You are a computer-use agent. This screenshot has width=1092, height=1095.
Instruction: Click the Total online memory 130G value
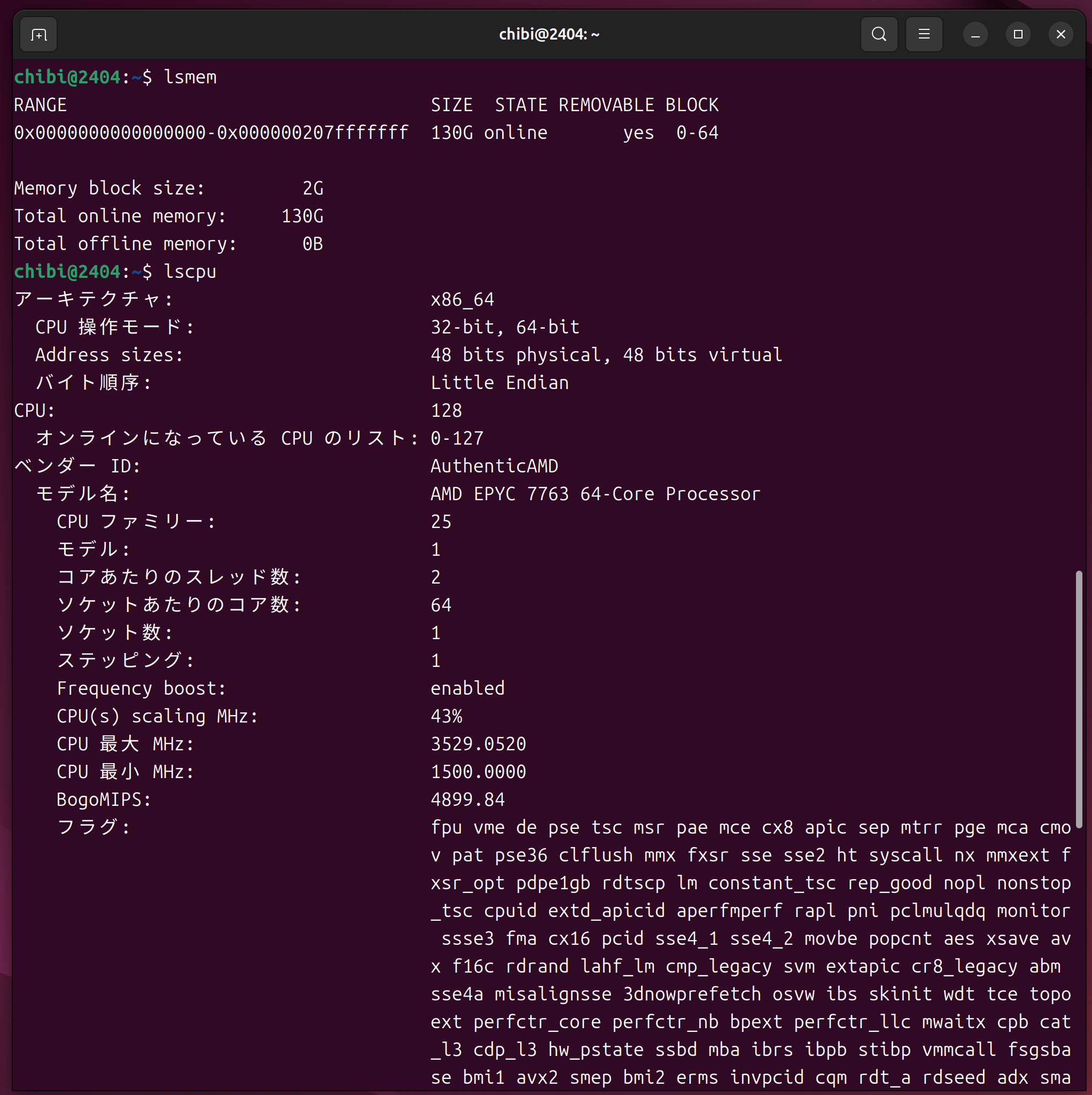click(x=302, y=216)
